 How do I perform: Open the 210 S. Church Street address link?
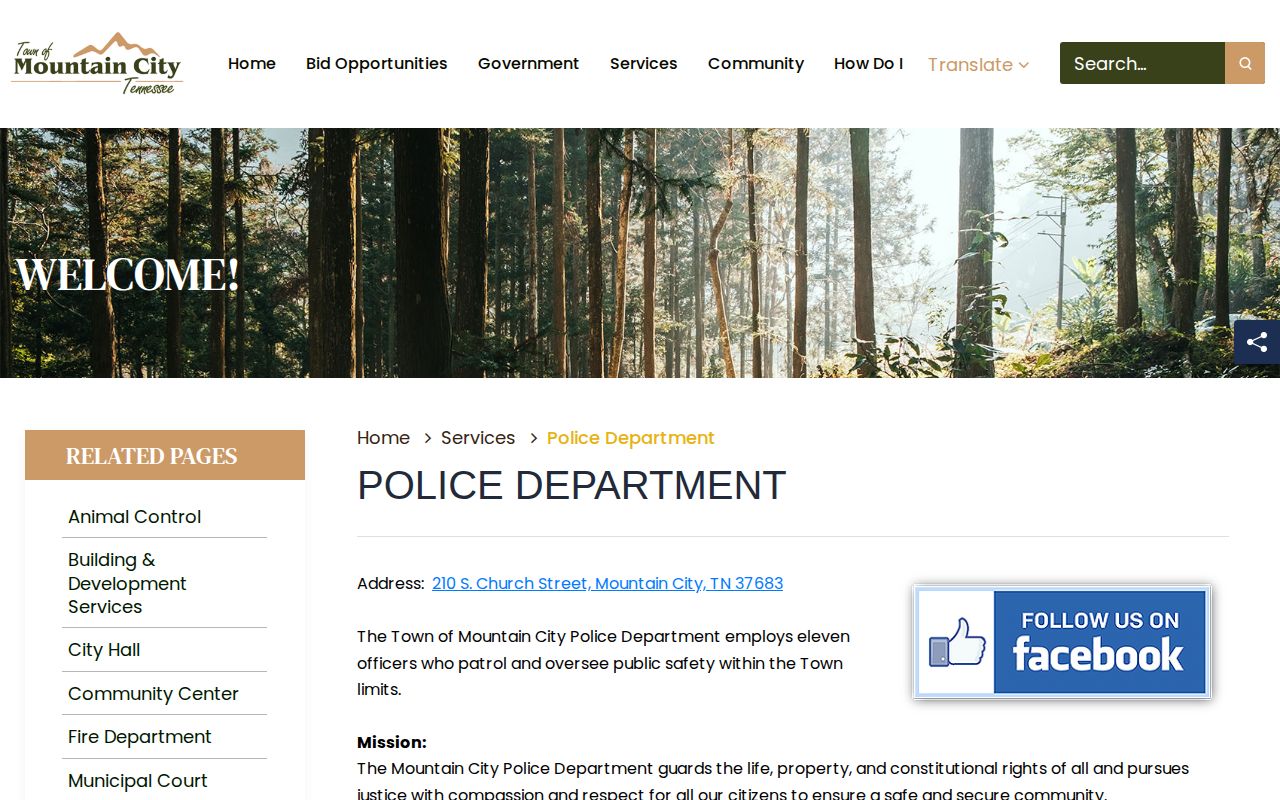608,584
